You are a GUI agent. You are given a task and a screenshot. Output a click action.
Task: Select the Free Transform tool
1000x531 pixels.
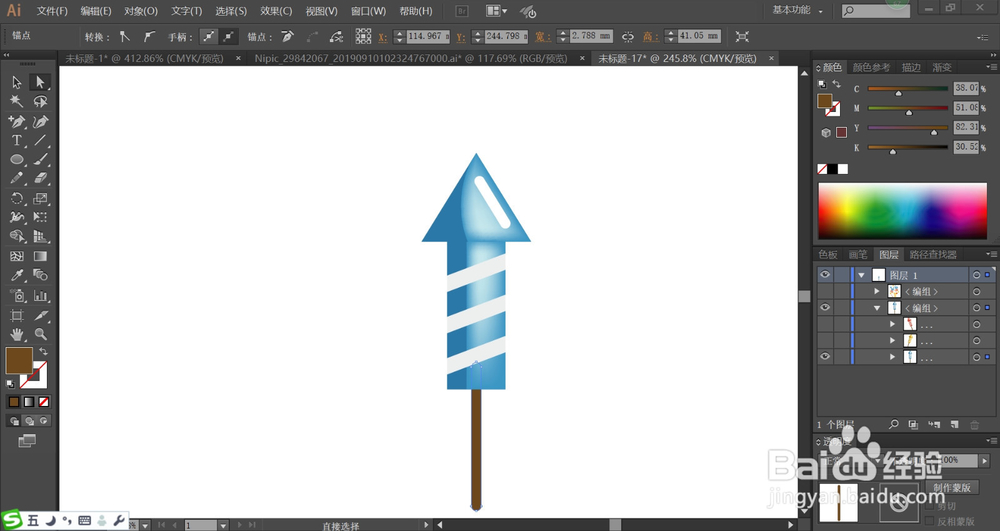tap(40, 217)
